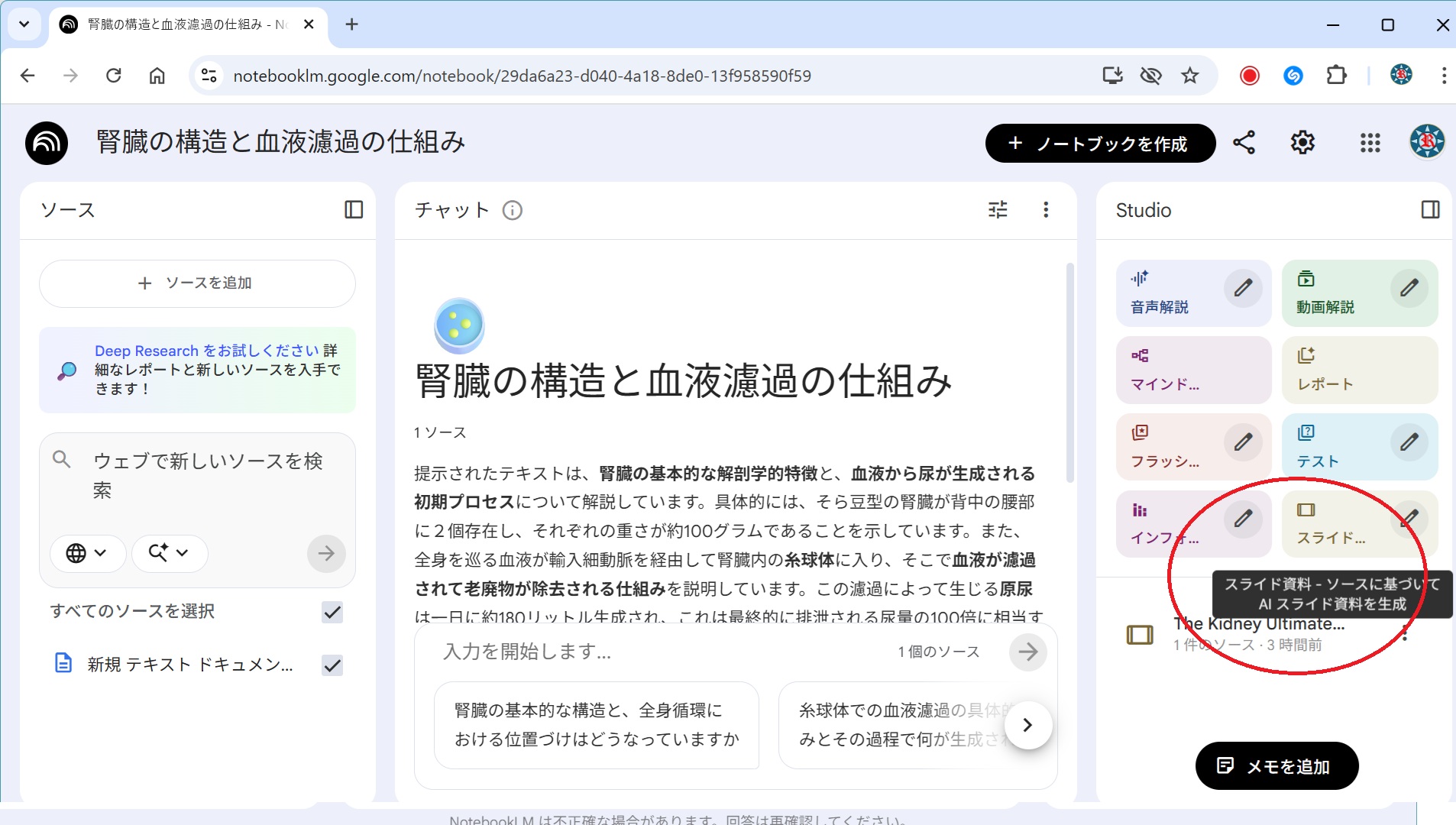The width and height of the screenshot is (1456, 825).
Task: Click the chat info icon
Action: tap(513, 210)
